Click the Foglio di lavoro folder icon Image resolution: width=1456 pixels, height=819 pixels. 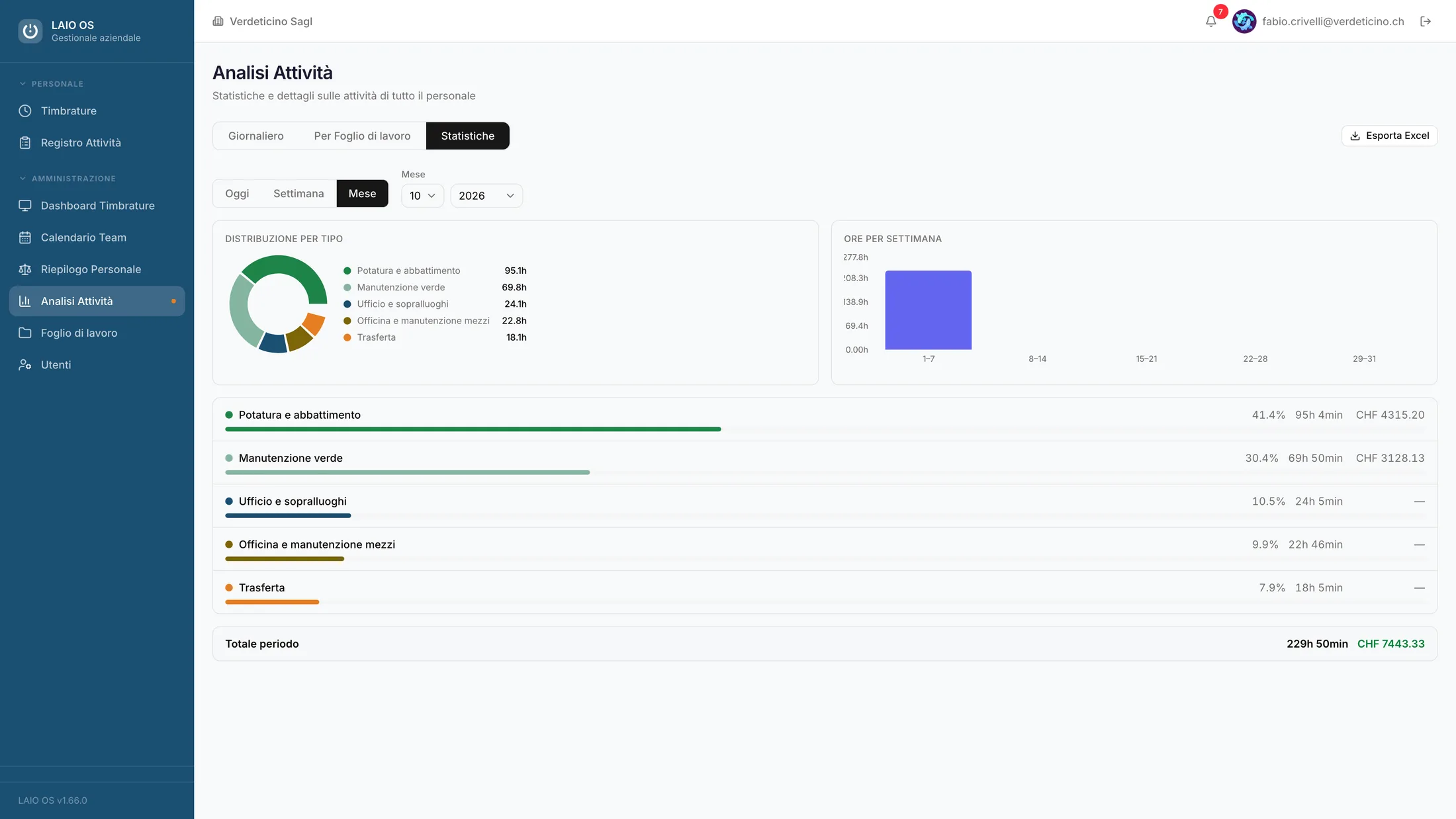coord(25,333)
